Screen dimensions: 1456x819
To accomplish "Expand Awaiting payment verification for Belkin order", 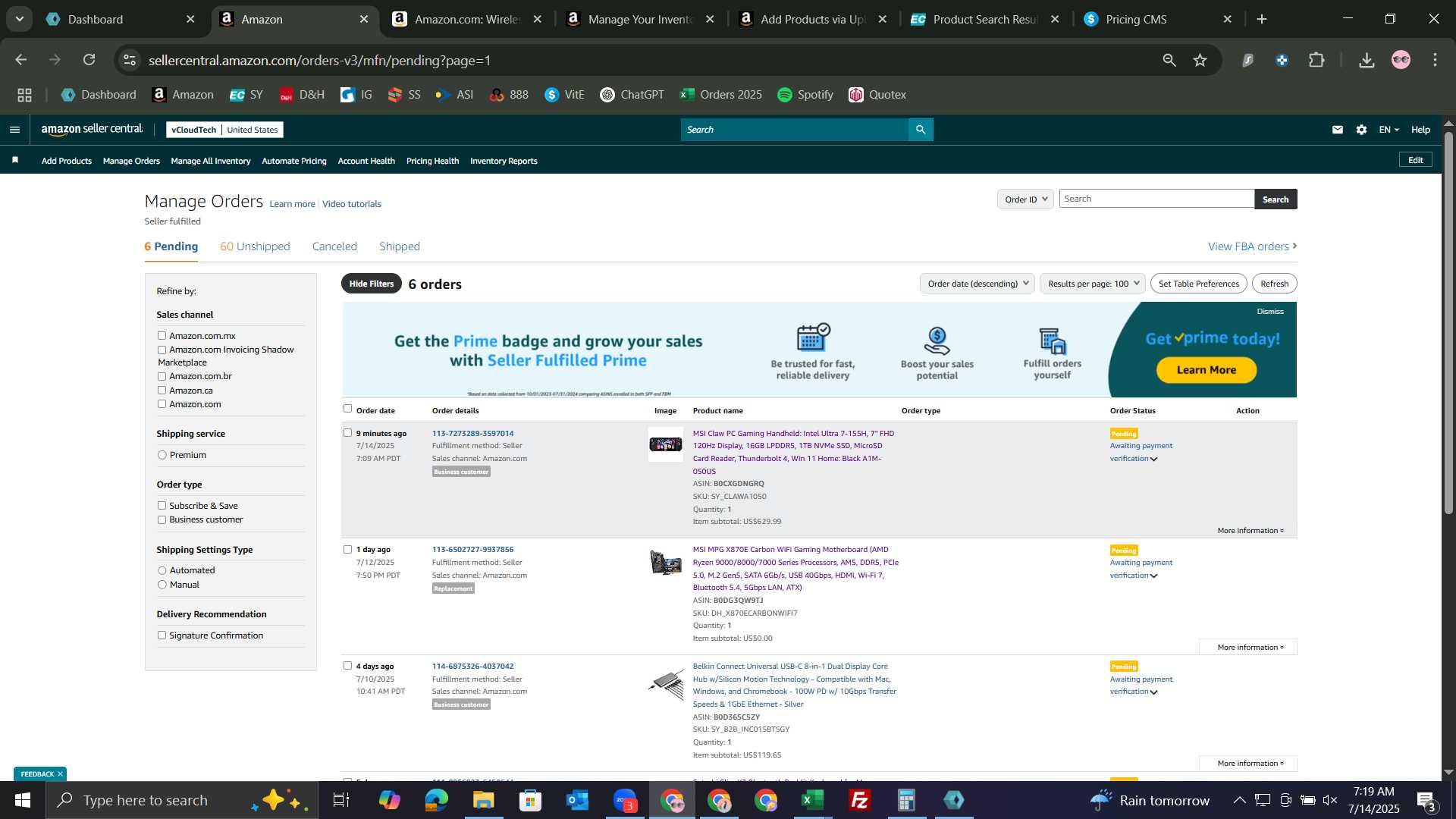I will coord(1154,692).
